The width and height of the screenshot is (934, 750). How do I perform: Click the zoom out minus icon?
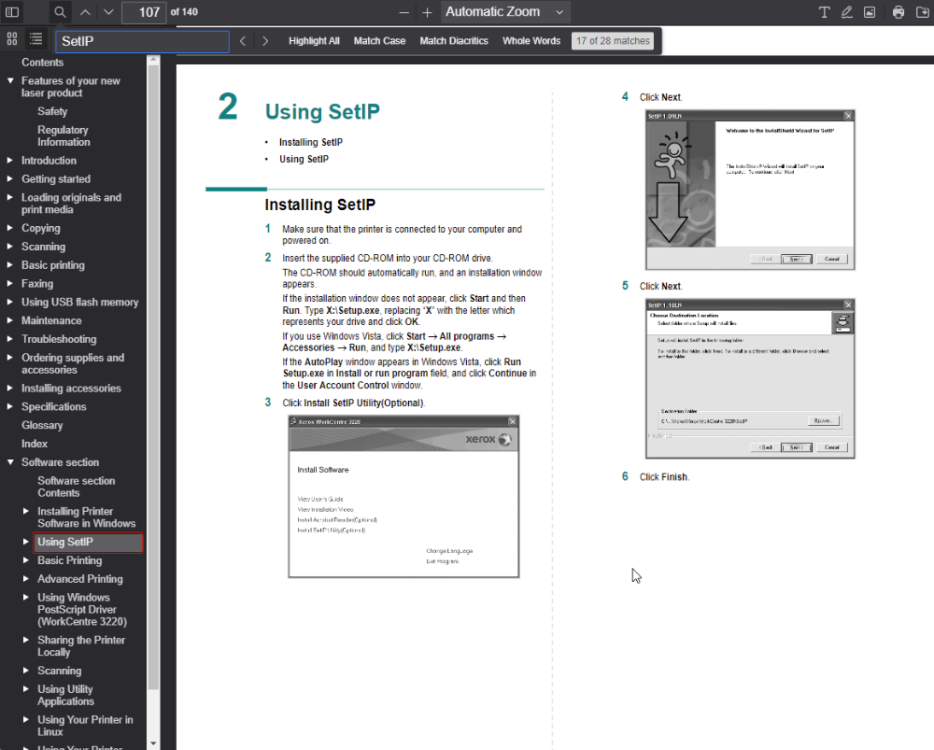pos(404,12)
